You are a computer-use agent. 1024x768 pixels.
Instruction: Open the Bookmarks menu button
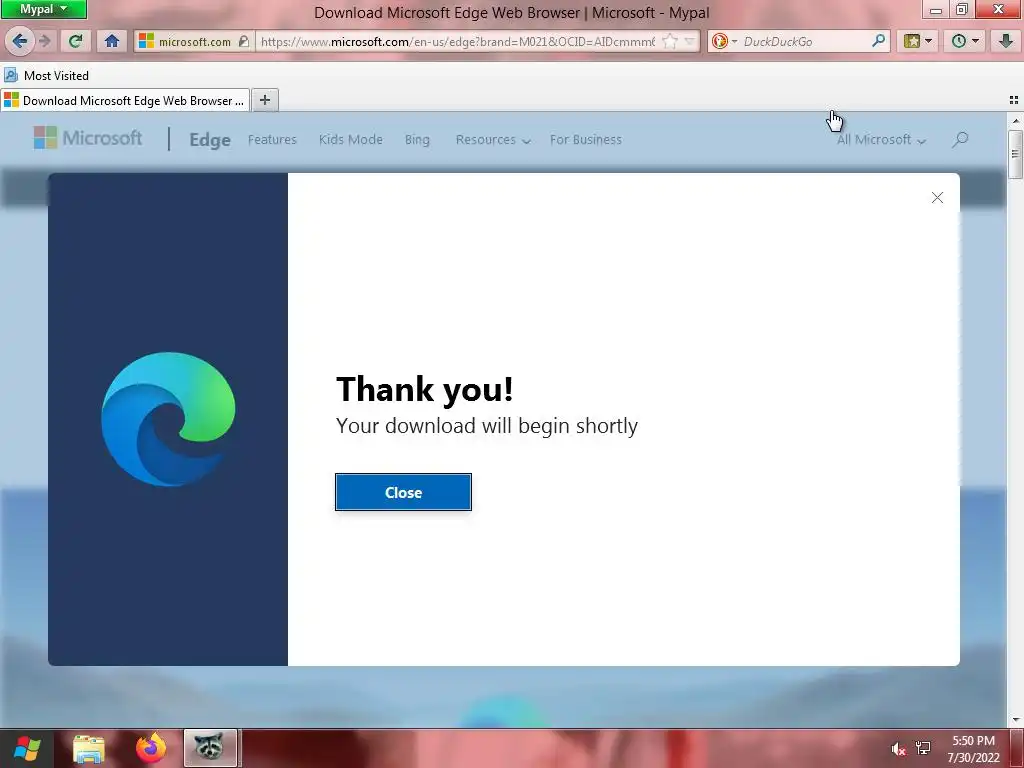pos(918,41)
